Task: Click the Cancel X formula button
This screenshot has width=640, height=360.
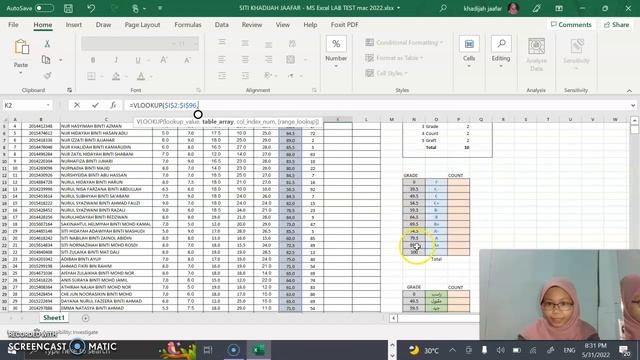Action: 77,105
